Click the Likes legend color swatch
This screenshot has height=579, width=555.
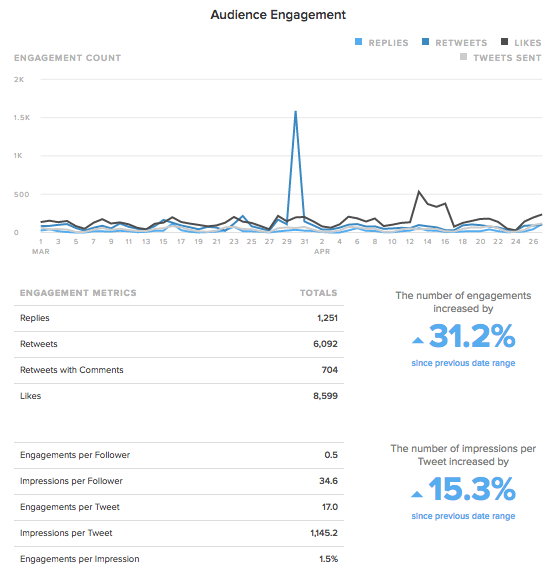click(x=504, y=42)
